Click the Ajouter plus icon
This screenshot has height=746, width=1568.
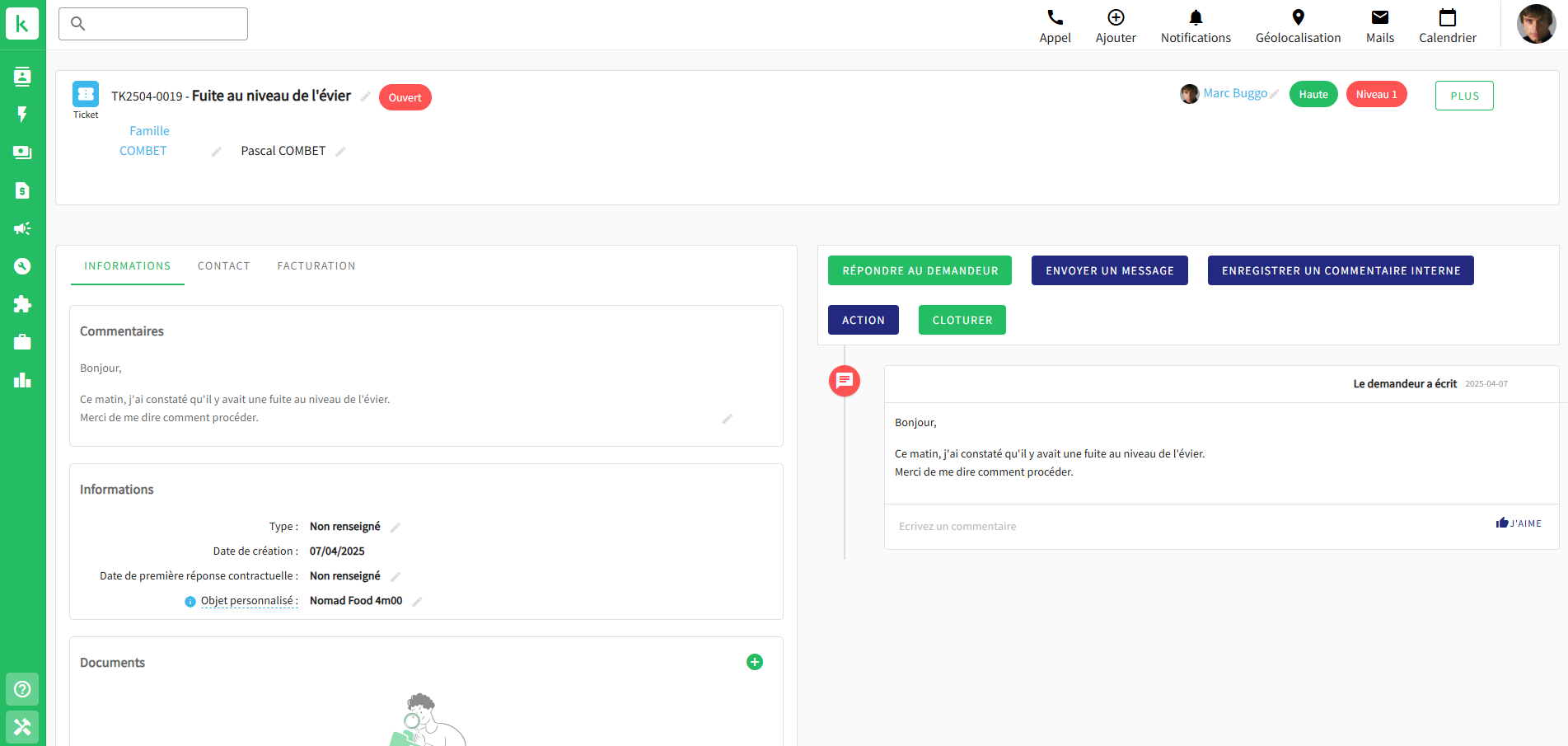click(1116, 18)
